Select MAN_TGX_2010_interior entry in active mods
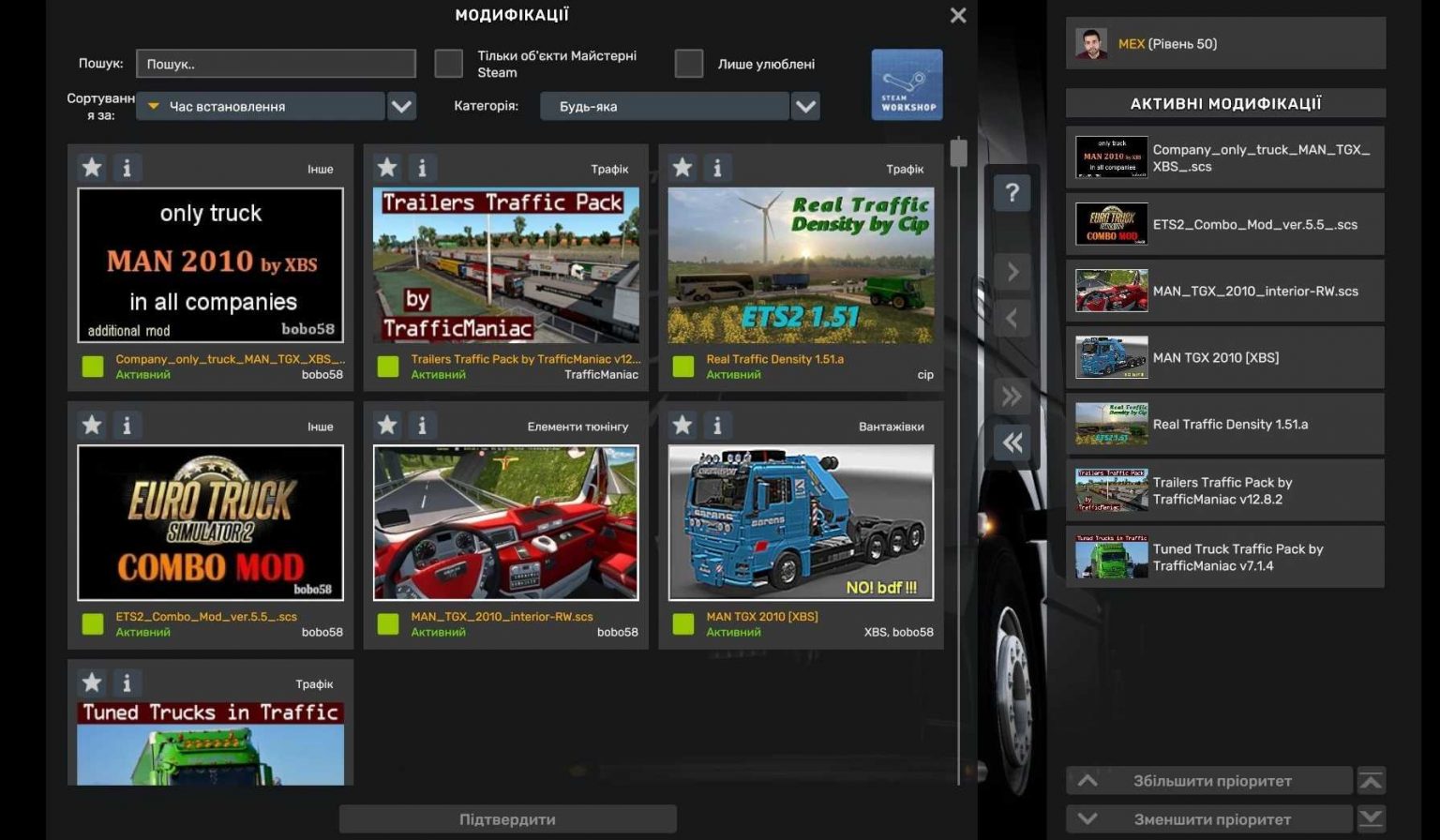This screenshot has width=1440, height=840. click(x=1224, y=291)
